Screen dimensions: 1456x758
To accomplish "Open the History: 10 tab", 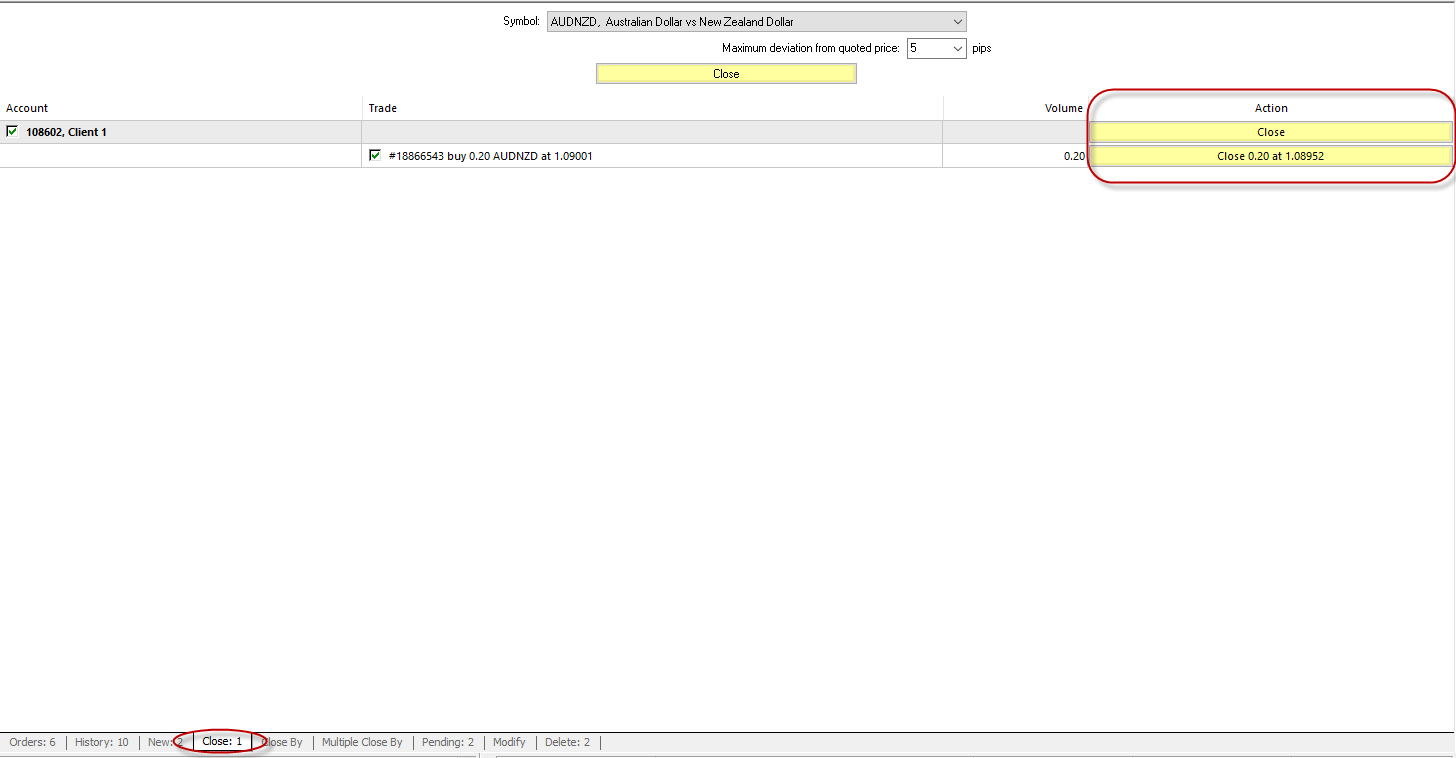I will pos(102,742).
